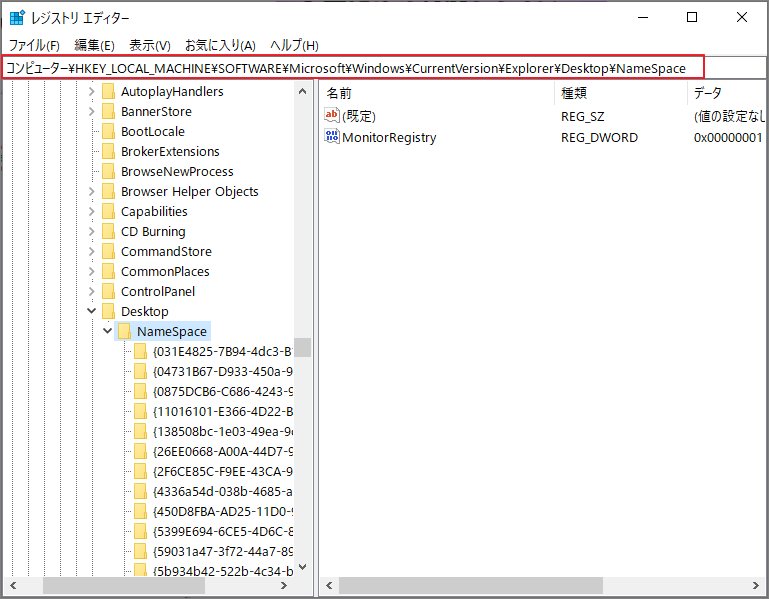This screenshot has width=769, height=599.
Task: Click the 0x00000001 data cell
Action: click(x=728, y=137)
